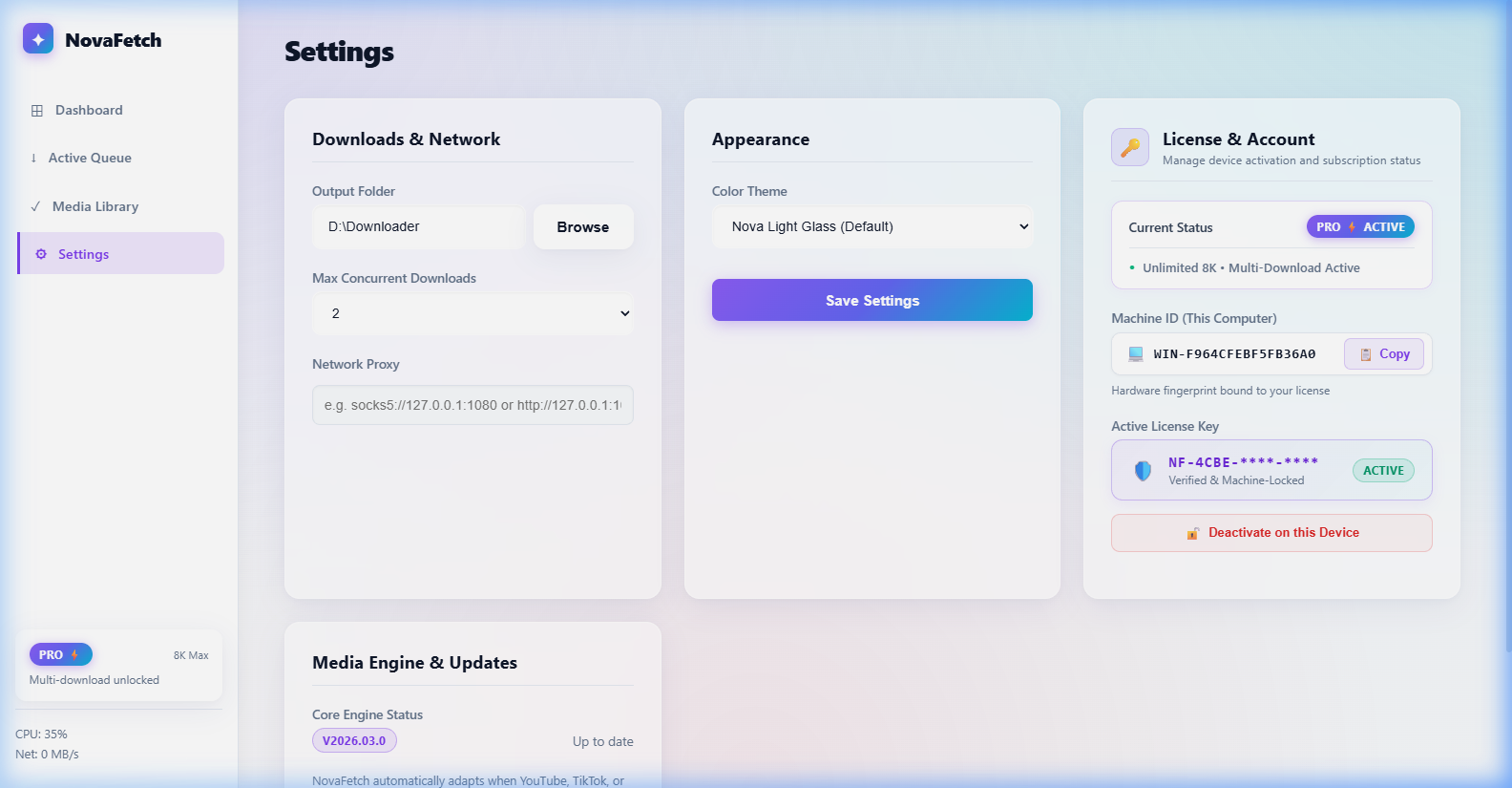Click the Media Engine & Updates heading
1512x788 pixels.
pyautogui.click(x=414, y=663)
